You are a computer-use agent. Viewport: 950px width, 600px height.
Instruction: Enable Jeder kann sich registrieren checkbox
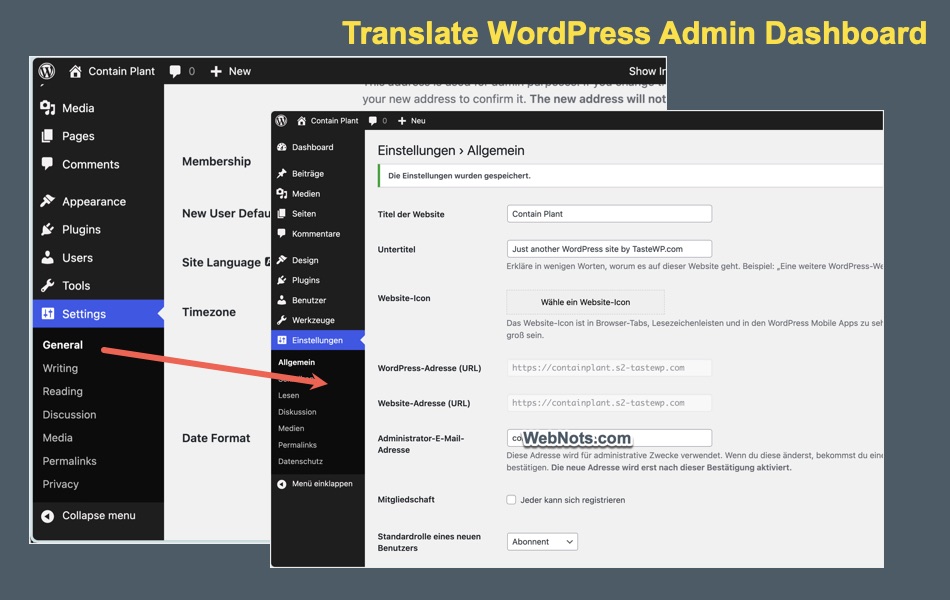[x=511, y=499]
